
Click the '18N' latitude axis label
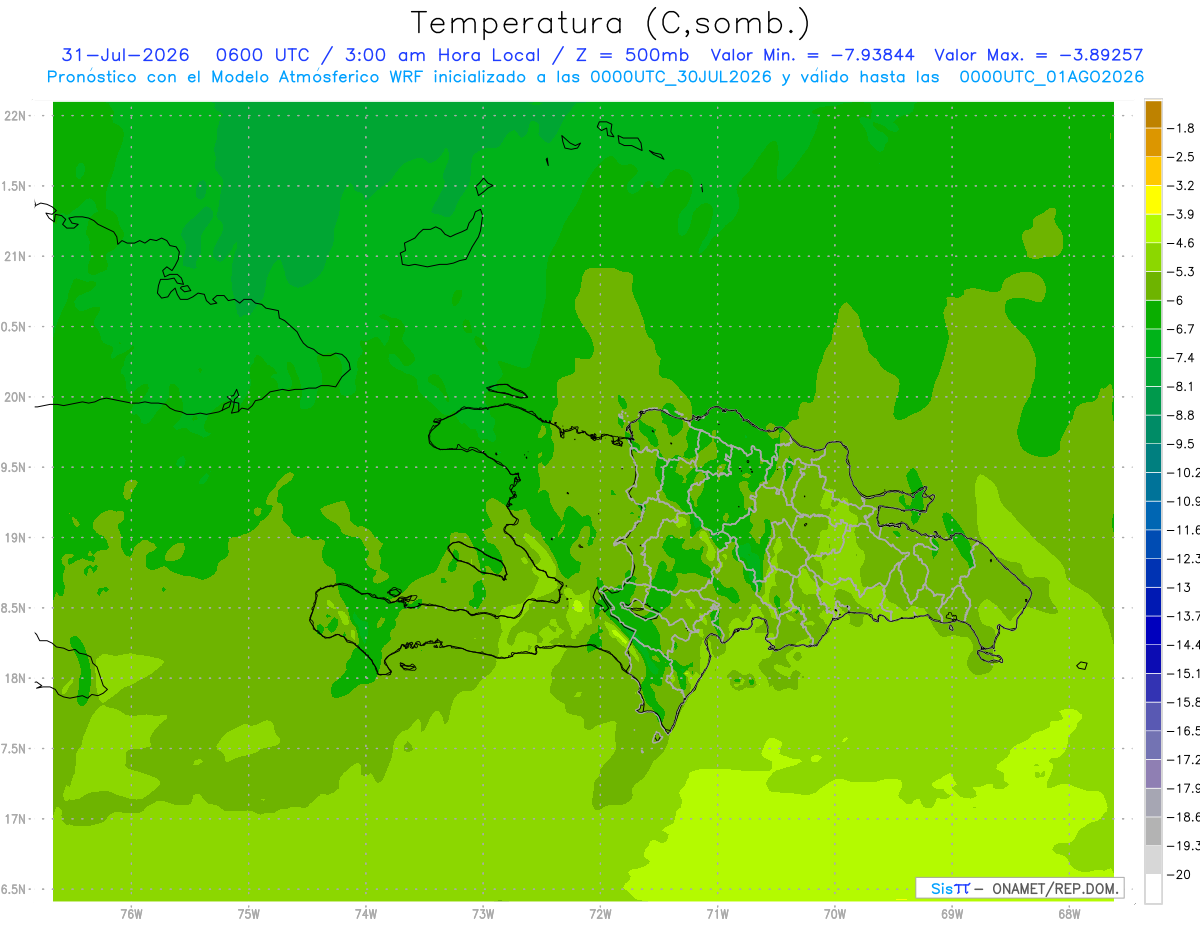pos(15,678)
